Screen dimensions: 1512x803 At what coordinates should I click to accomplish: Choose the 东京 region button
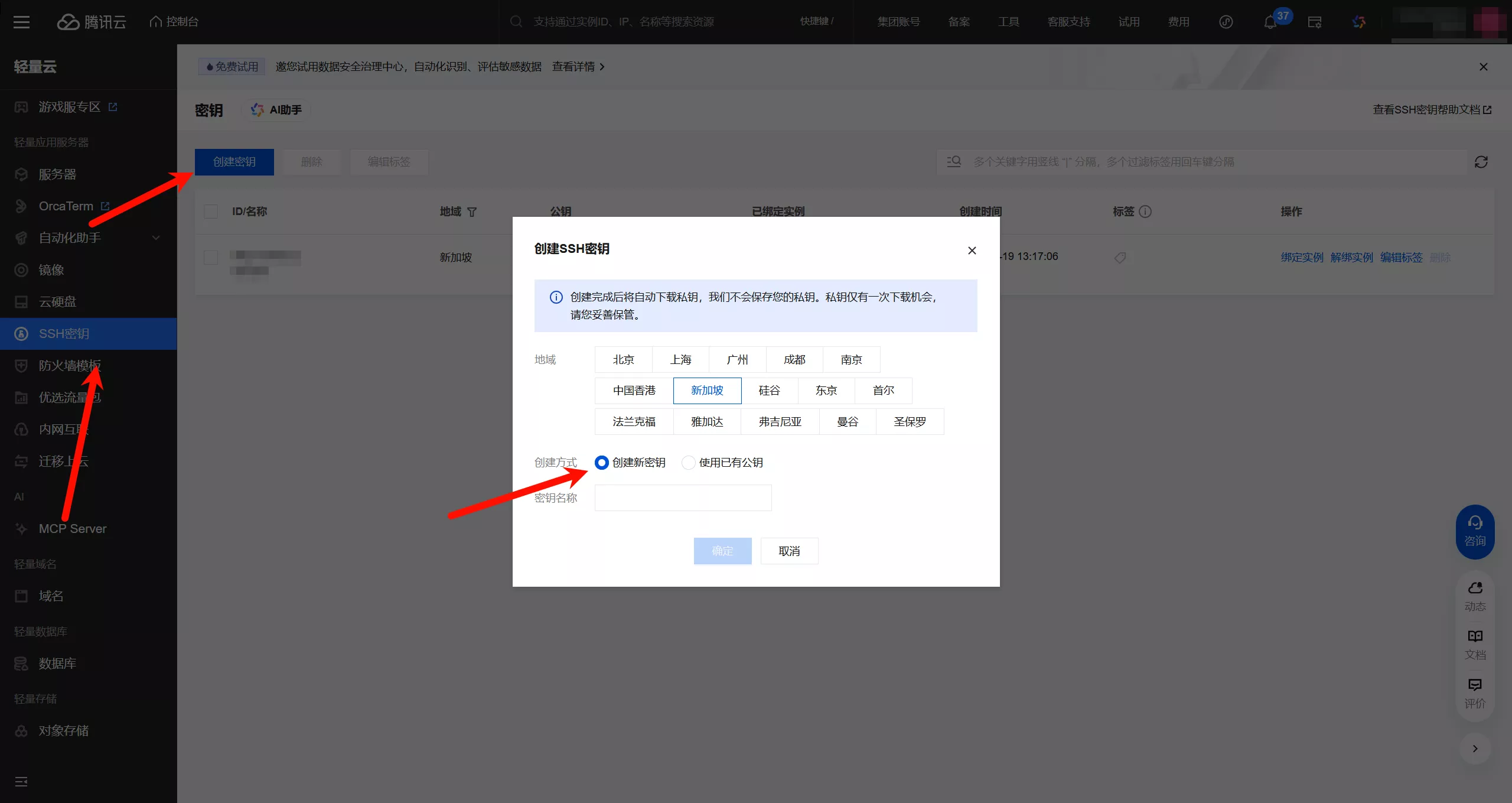click(x=826, y=391)
